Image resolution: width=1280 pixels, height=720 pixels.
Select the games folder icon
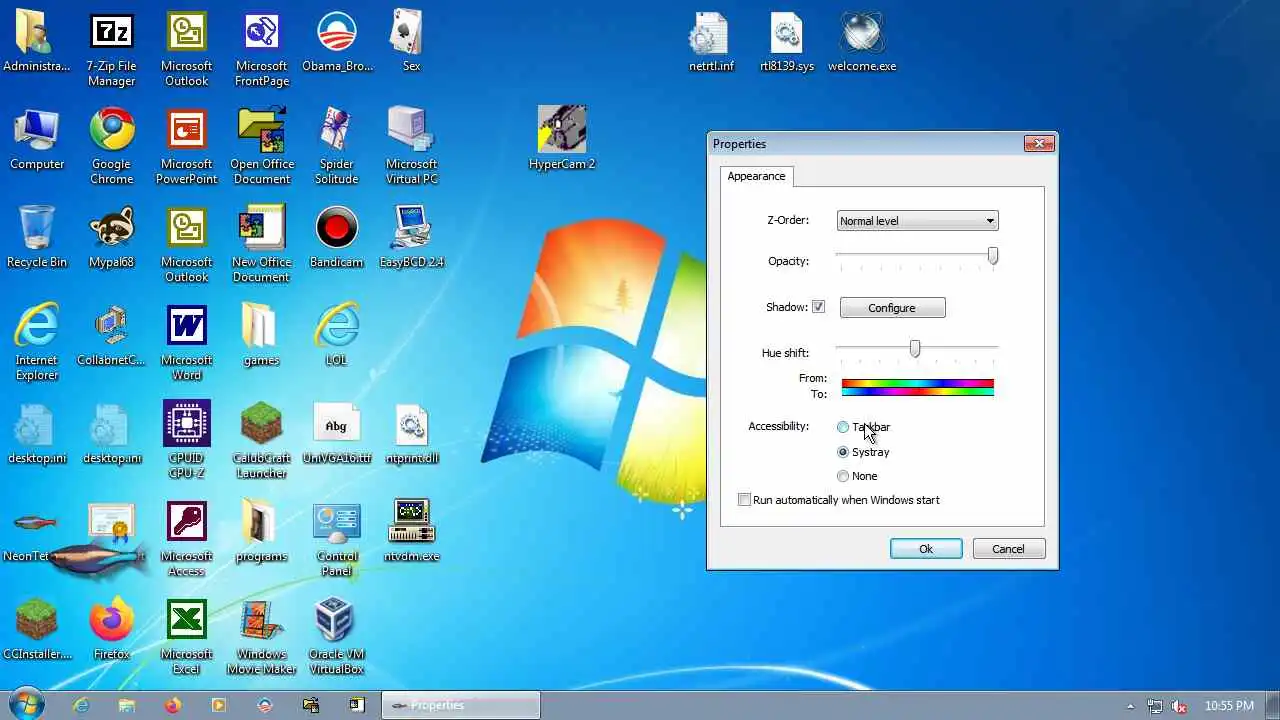pos(261,336)
